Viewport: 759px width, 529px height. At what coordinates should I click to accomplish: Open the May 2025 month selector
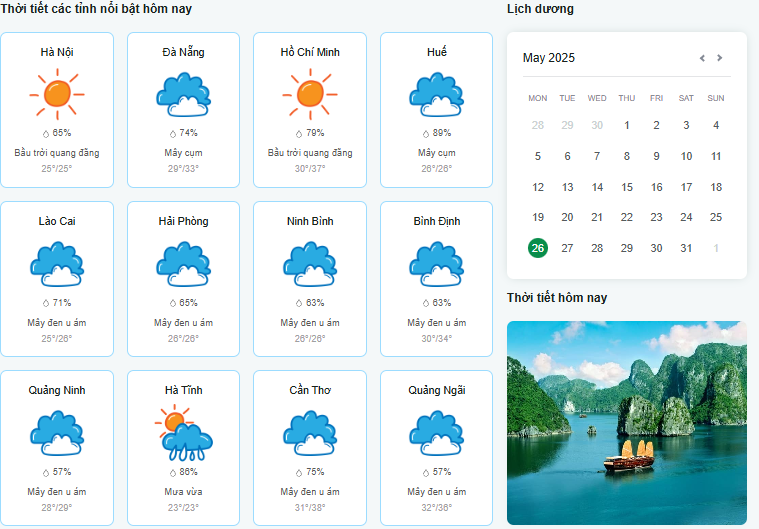click(x=549, y=58)
